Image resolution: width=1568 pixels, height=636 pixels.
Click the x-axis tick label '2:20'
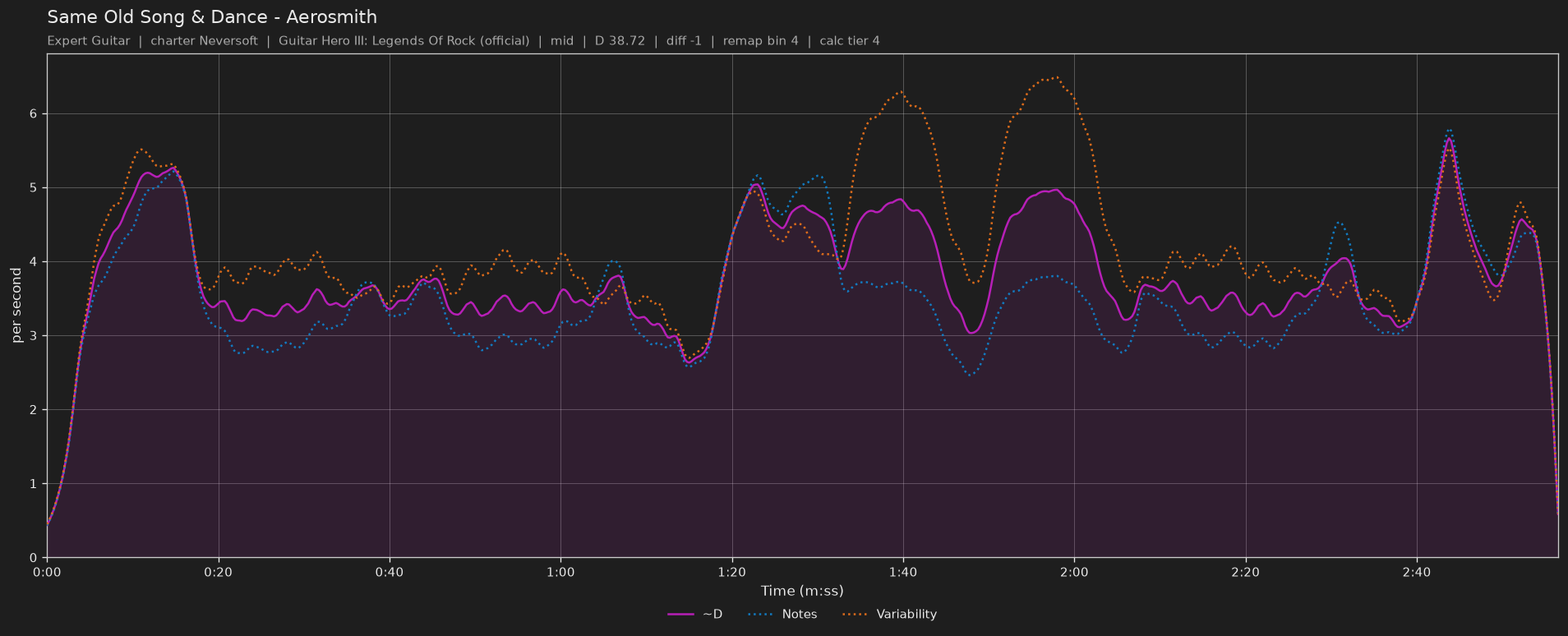point(1245,572)
